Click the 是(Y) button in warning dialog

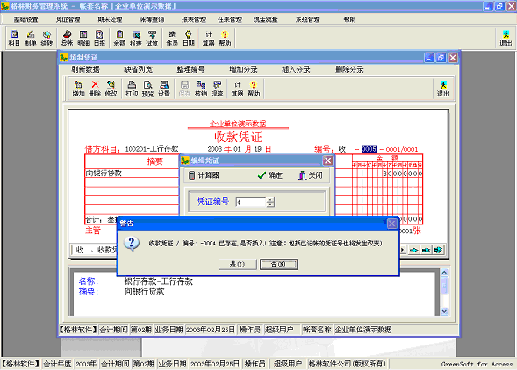[x=238, y=264]
